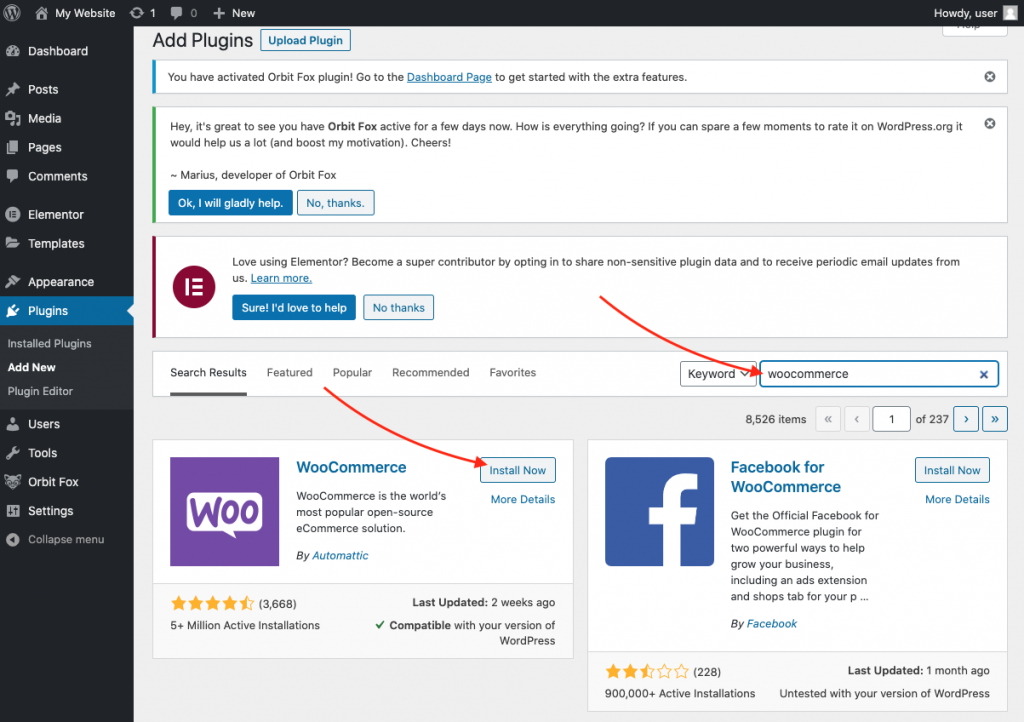
Task: Switch to the Featured tab
Action: [289, 373]
